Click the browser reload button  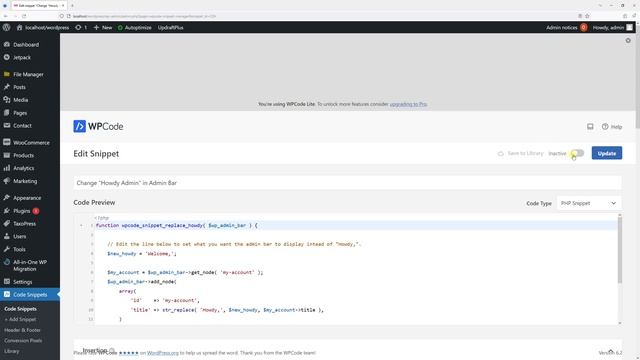24,16
